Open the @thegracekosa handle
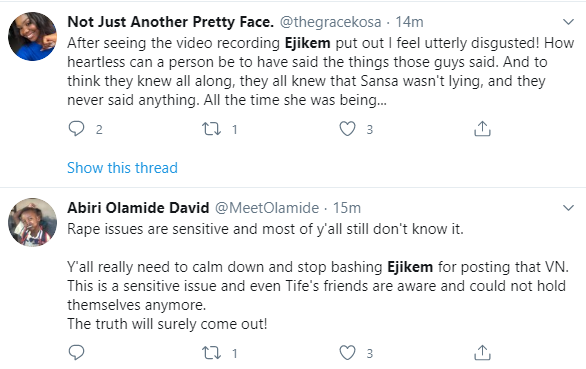 point(330,22)
